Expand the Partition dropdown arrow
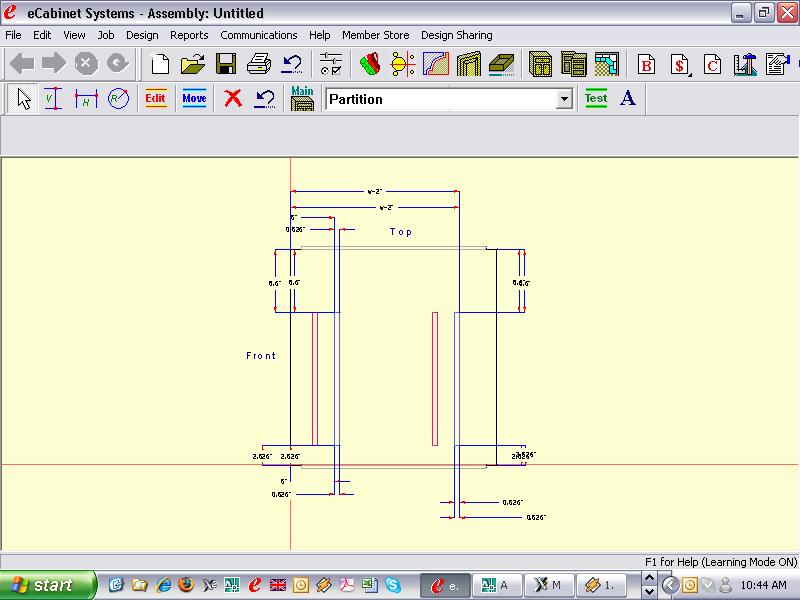800x600 pixels. coord(564,99)
